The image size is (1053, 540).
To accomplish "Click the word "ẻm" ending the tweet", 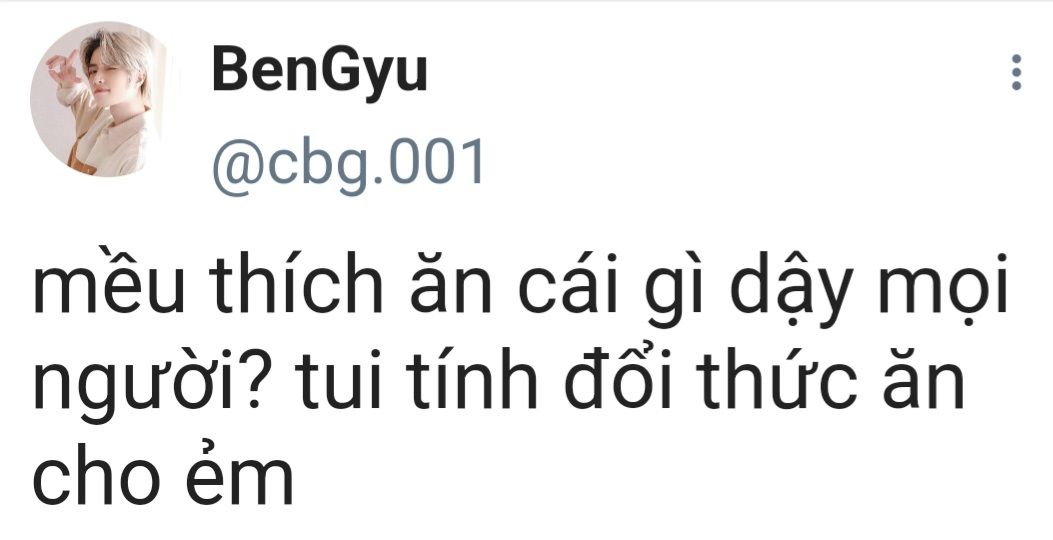I will coord(240,476).
